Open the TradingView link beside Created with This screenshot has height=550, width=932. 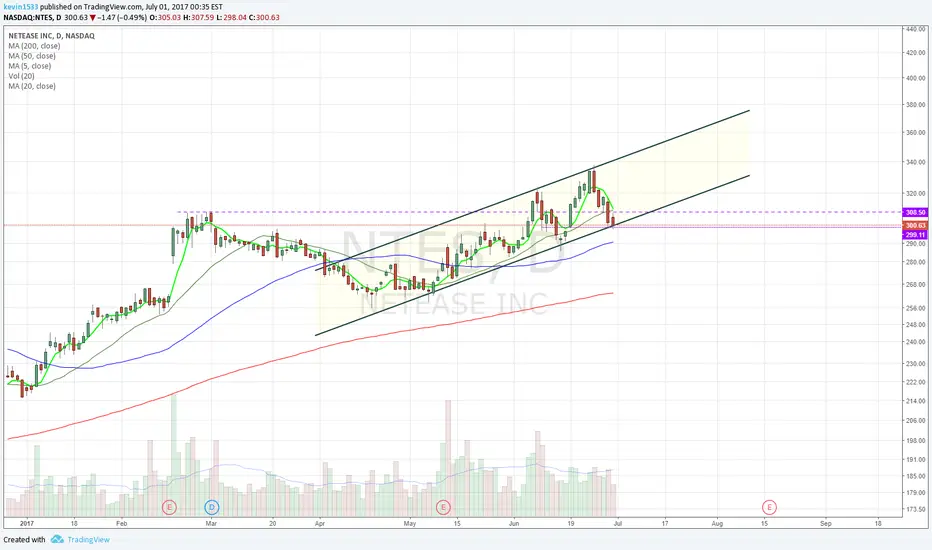[x=89, y=540]
